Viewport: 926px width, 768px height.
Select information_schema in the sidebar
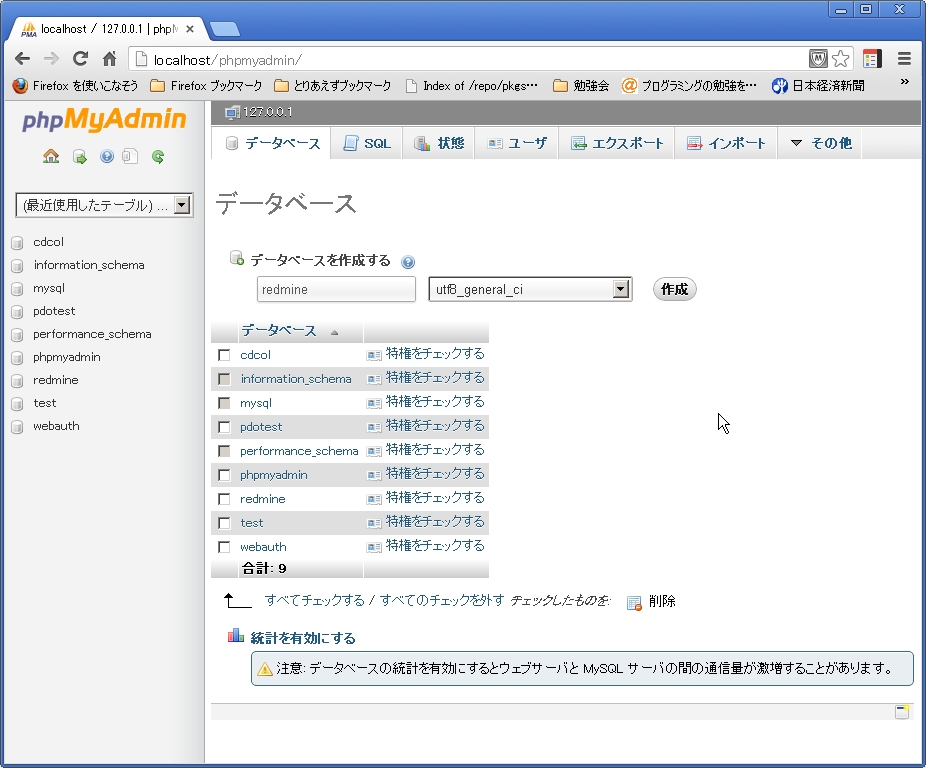[x=89, y=265]
